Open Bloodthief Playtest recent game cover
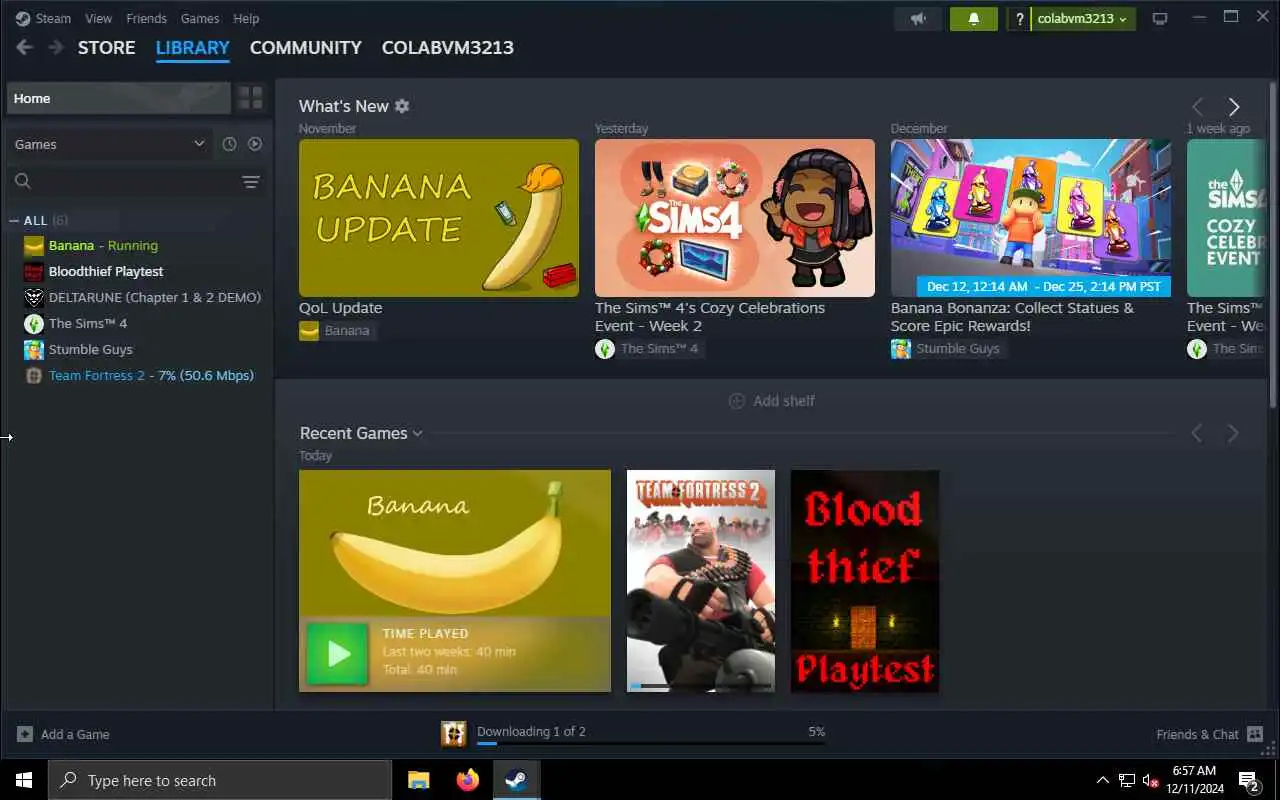This screenshot has width=1280, height=800. point(865,581)
